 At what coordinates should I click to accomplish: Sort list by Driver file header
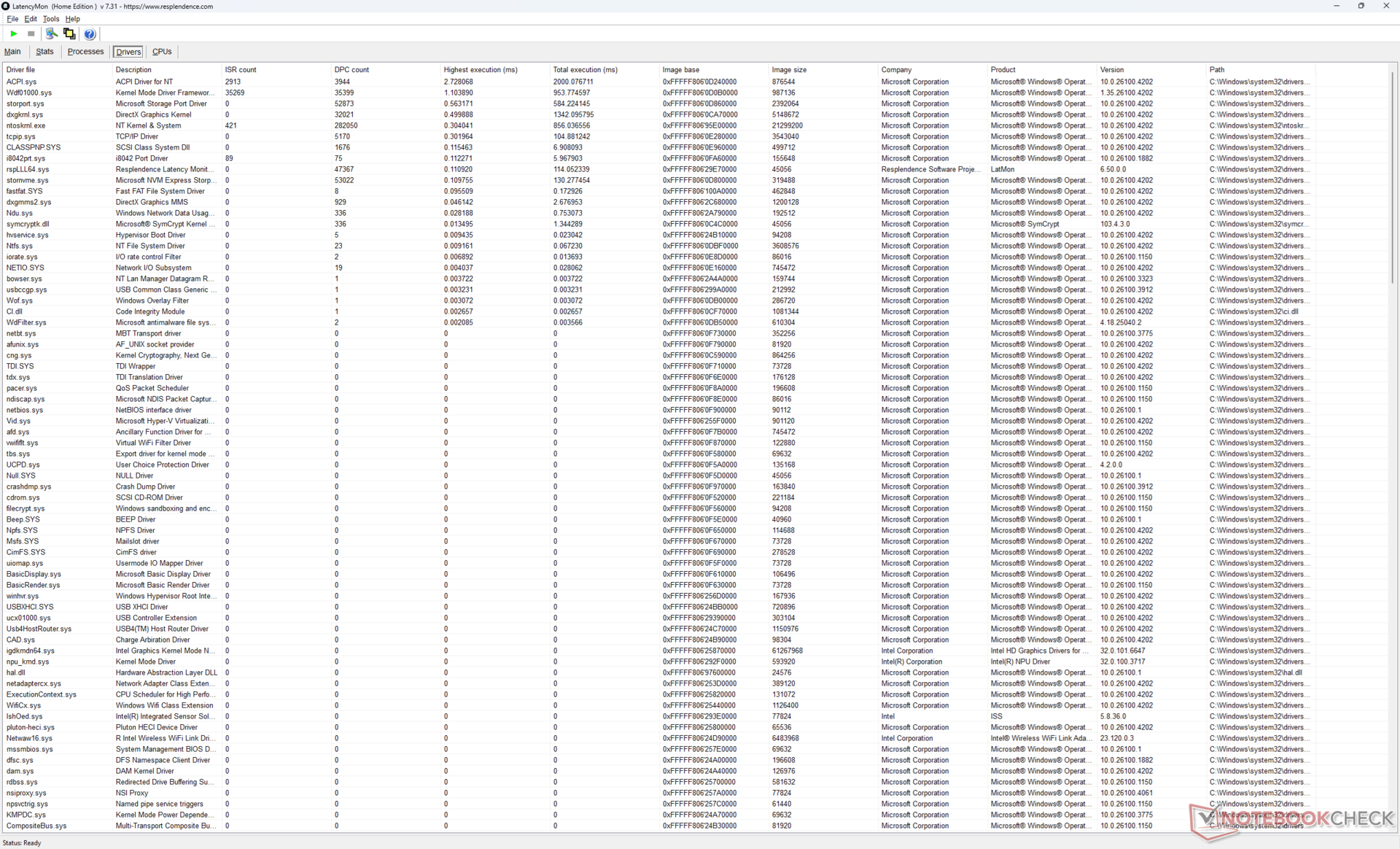coord(20,70)
